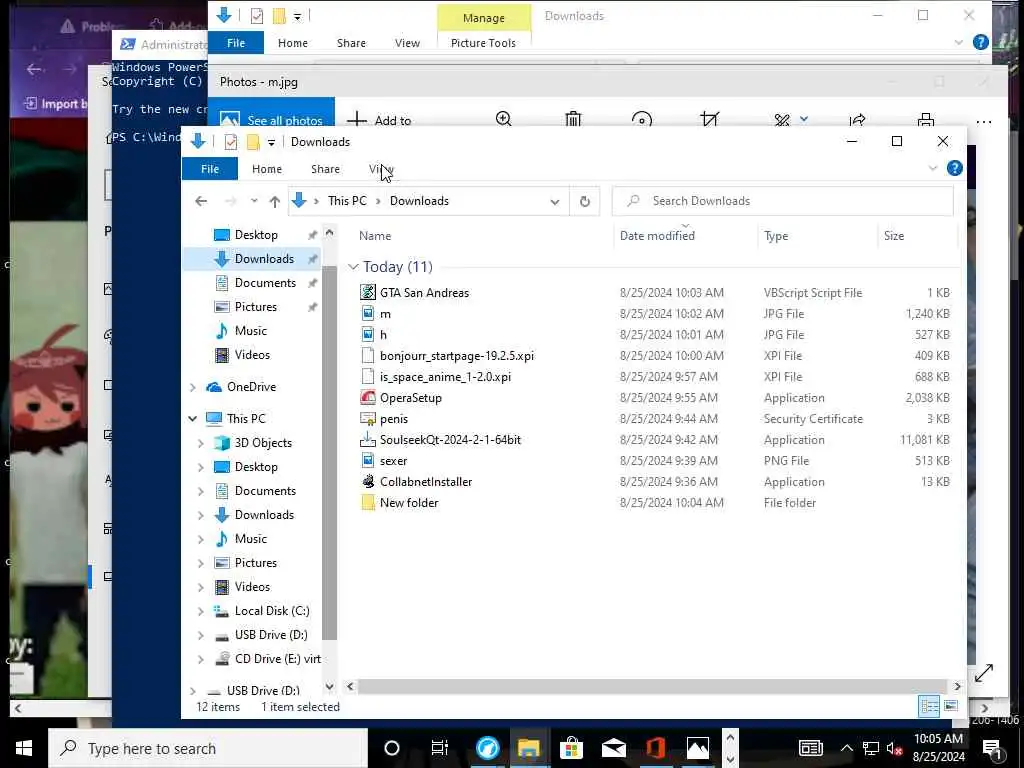
Task: Select Documents in Quick access
Action: click(x=265, y=283)
